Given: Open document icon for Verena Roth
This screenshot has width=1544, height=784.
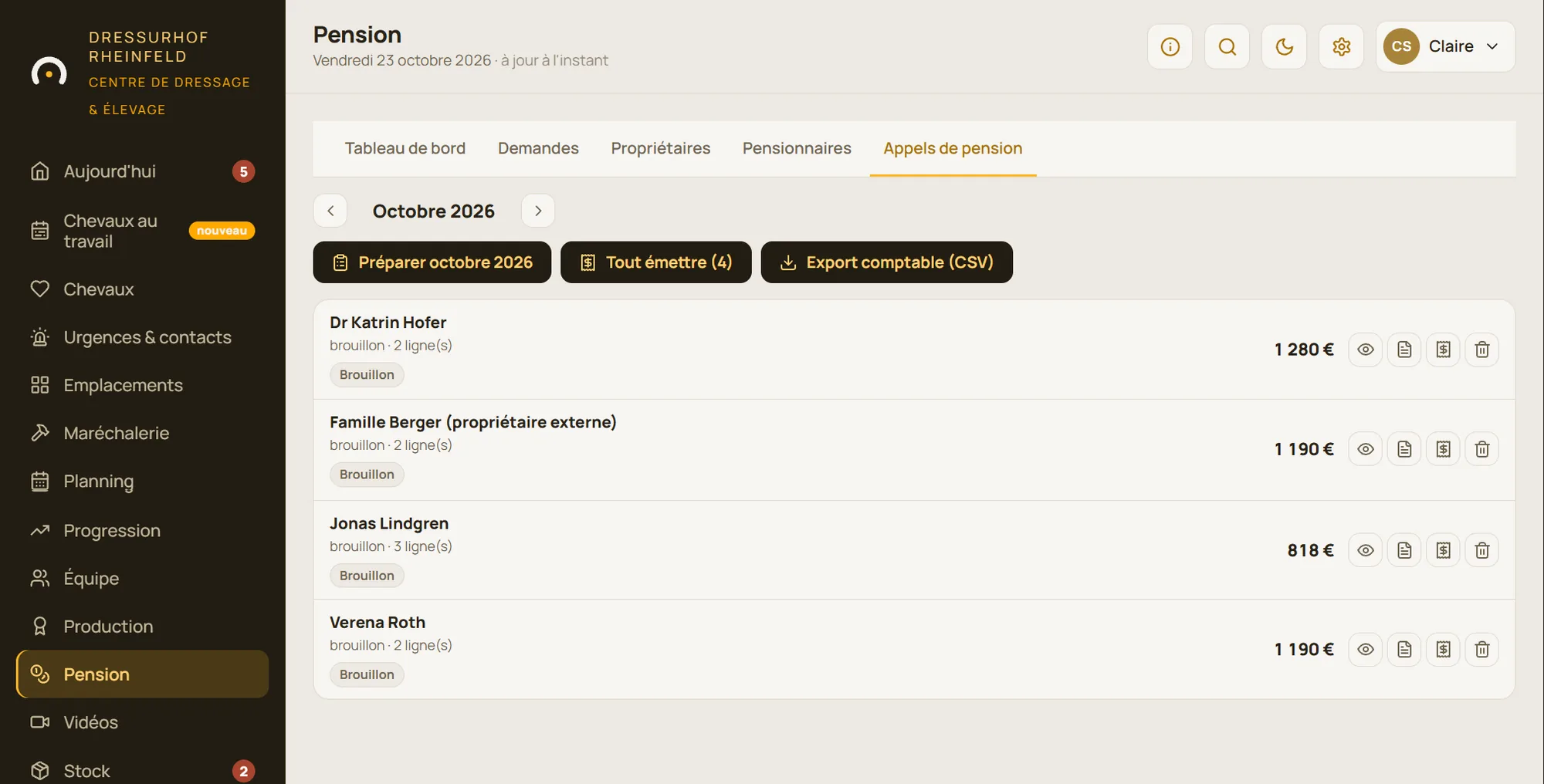Looking at the screenshot, I should (x=1404, y=649).
